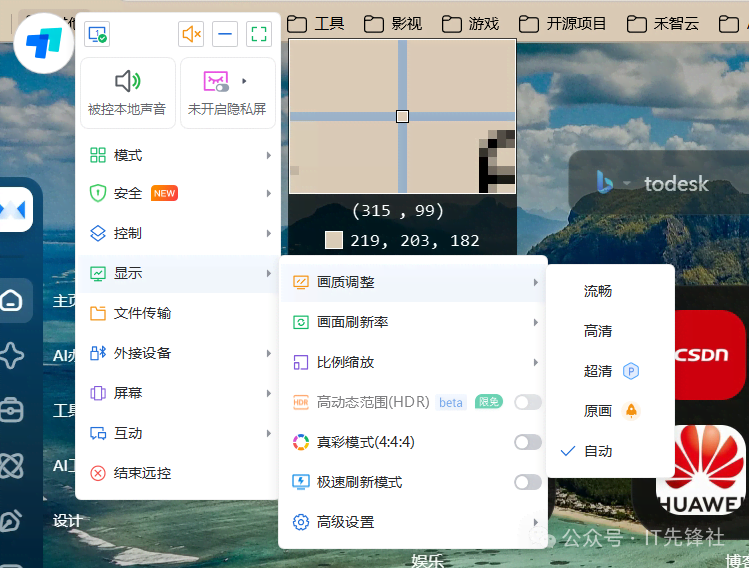This screenshot has width=749, height=568.
Task: Click the 被控本地声音 speaker button
Action: point(127,92)
